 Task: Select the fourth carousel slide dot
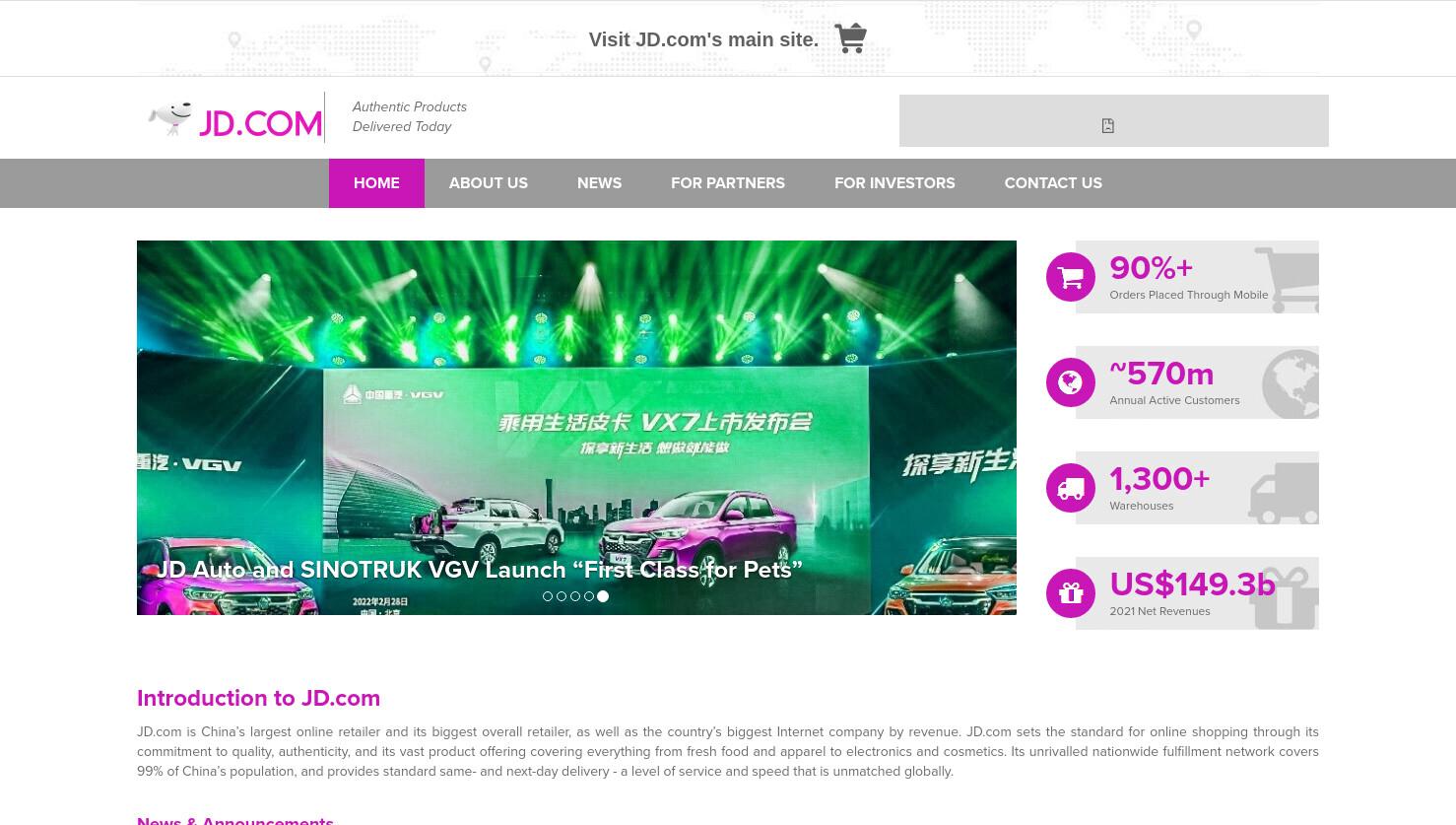(x=589, y=596)
